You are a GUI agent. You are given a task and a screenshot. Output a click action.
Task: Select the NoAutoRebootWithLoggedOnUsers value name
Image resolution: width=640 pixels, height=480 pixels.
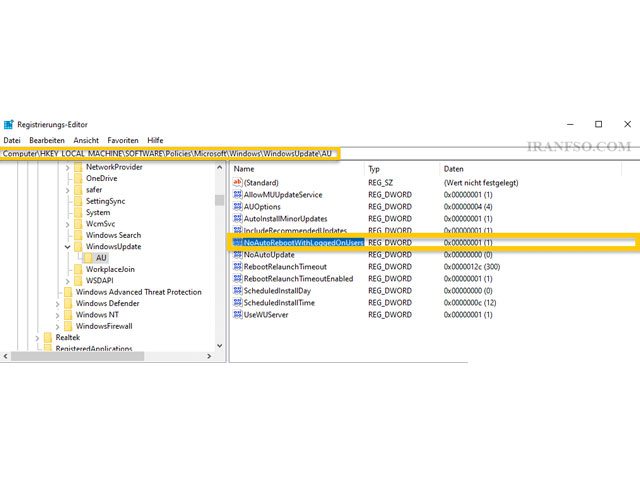click(303, 243)
